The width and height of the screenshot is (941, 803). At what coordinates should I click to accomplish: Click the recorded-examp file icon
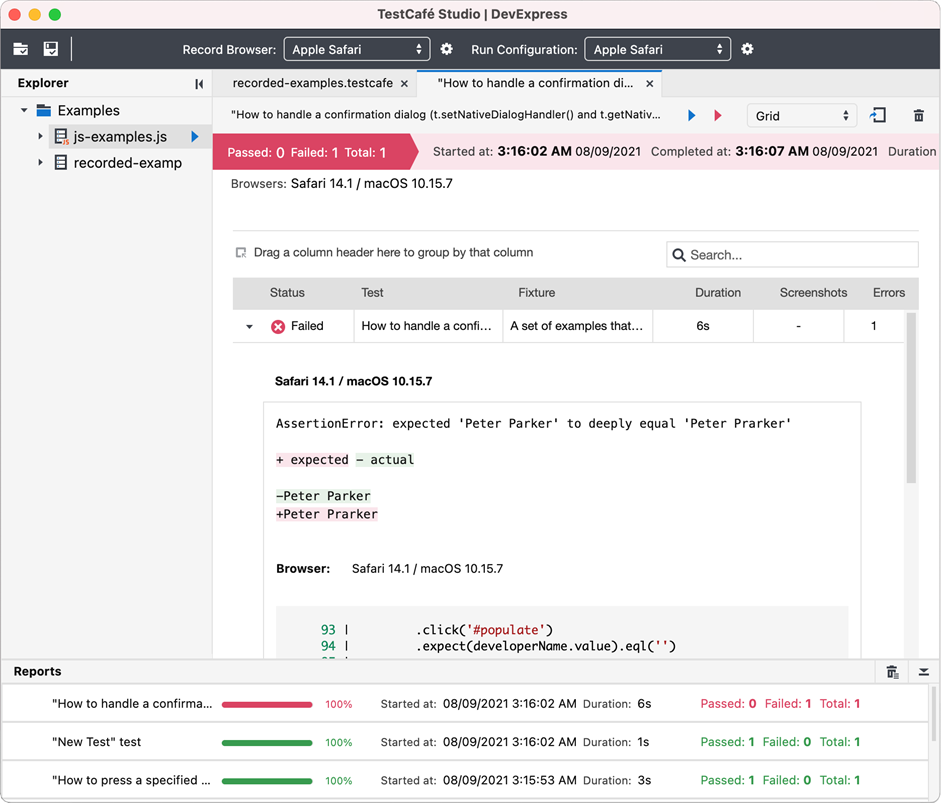tap(61, 163)
